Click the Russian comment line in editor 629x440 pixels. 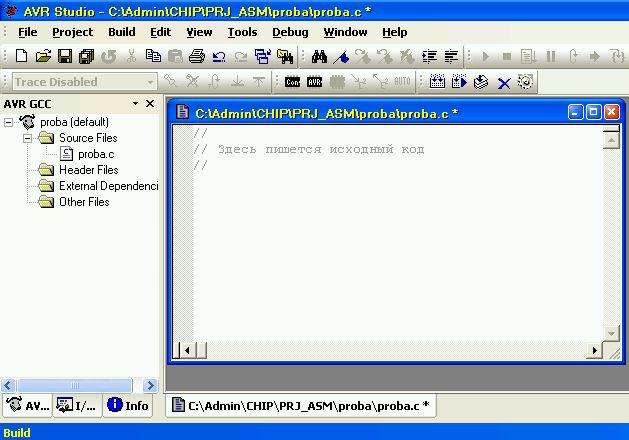tap(309, 149)
